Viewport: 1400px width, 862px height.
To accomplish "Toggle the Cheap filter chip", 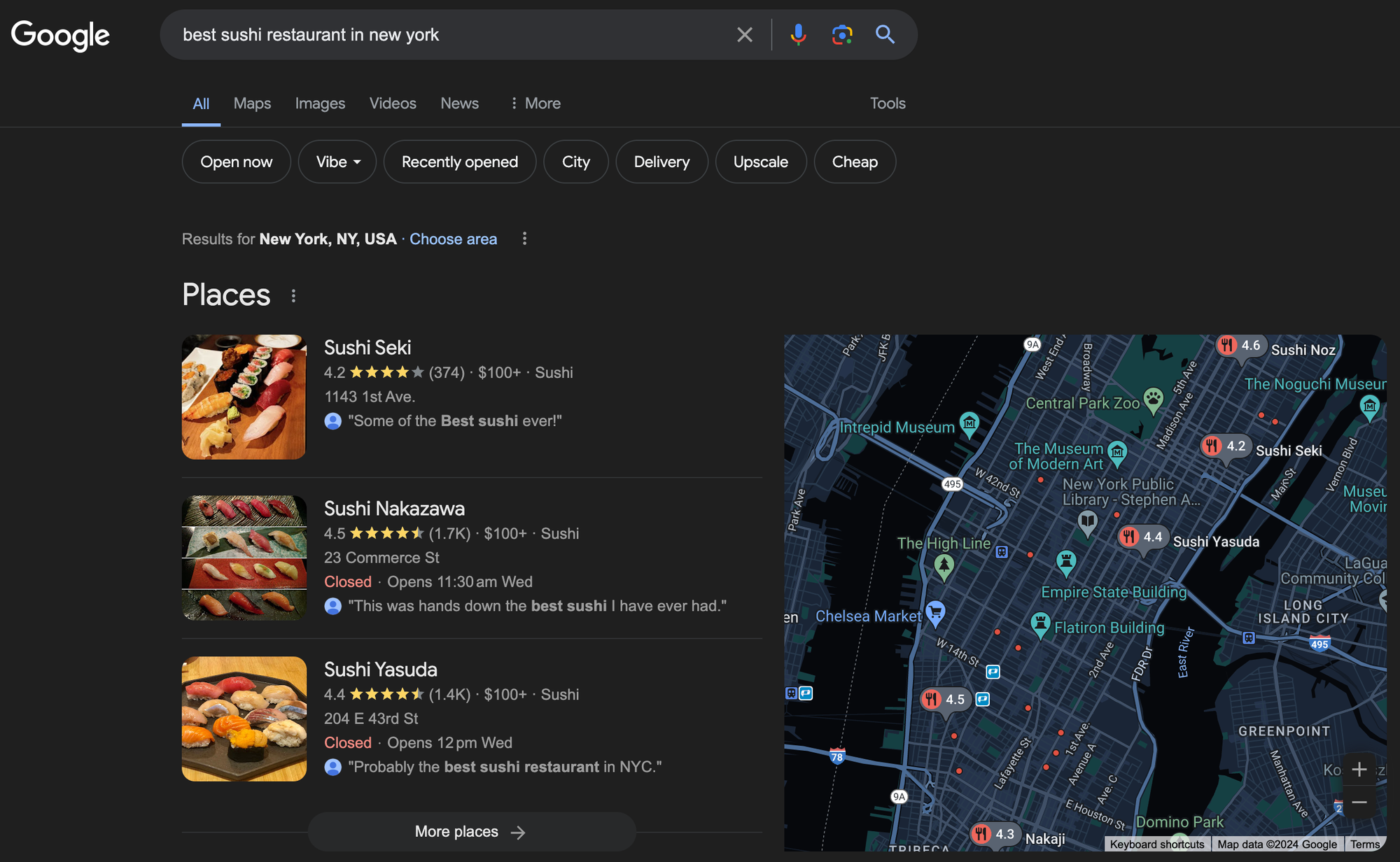I will coord(854,162).
